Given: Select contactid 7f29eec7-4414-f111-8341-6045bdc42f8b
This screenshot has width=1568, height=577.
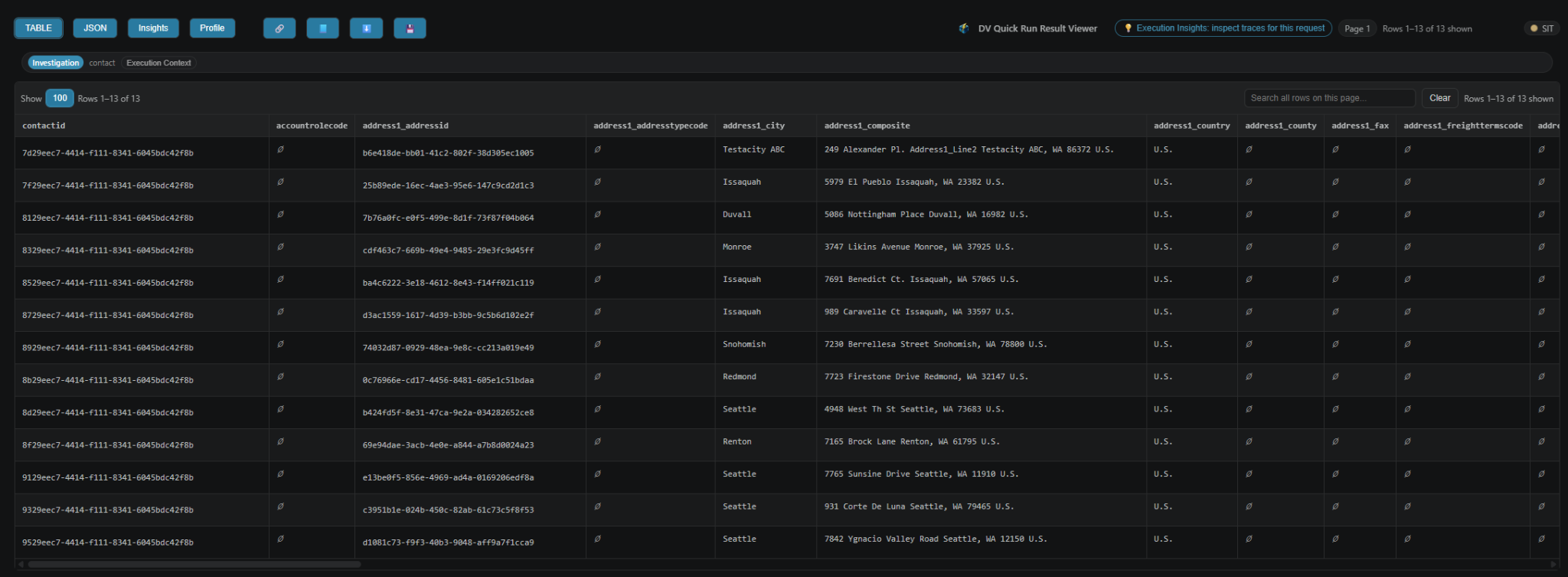Looking at the screenshot, I should click(108, 185).
